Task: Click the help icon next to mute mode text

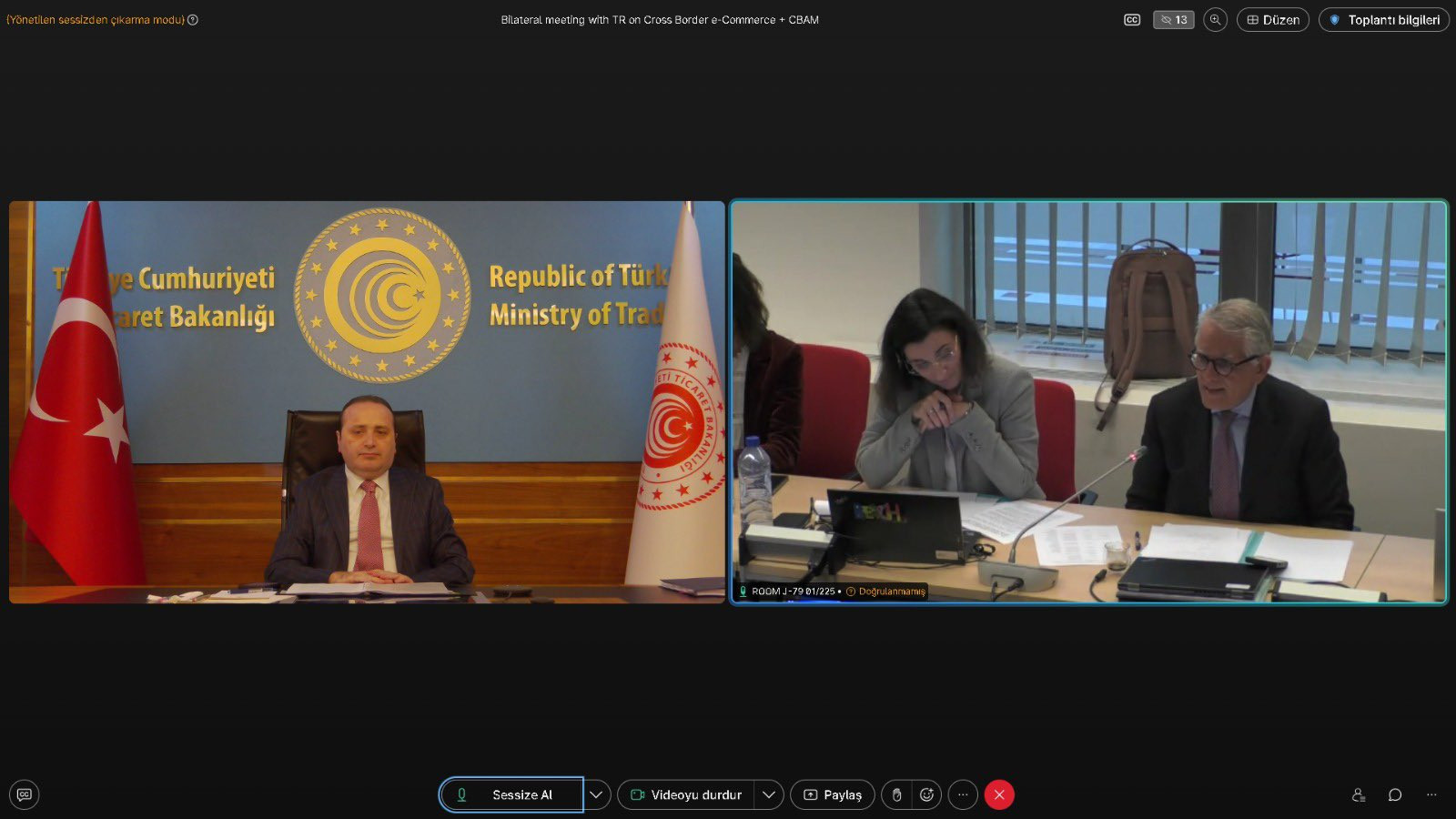Action: (193, 19)
